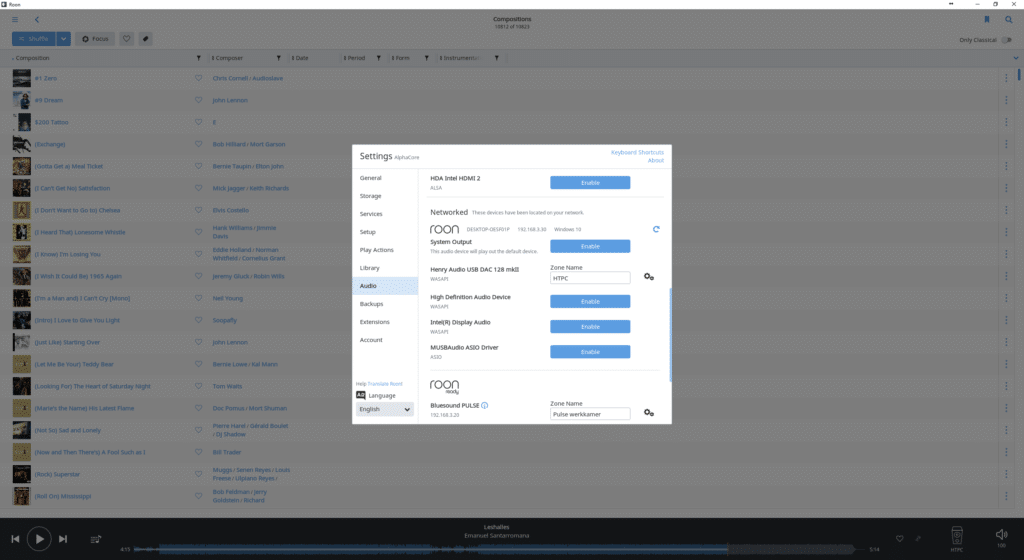
Task: Click the Shuffle button
Action: pos(33,39)
